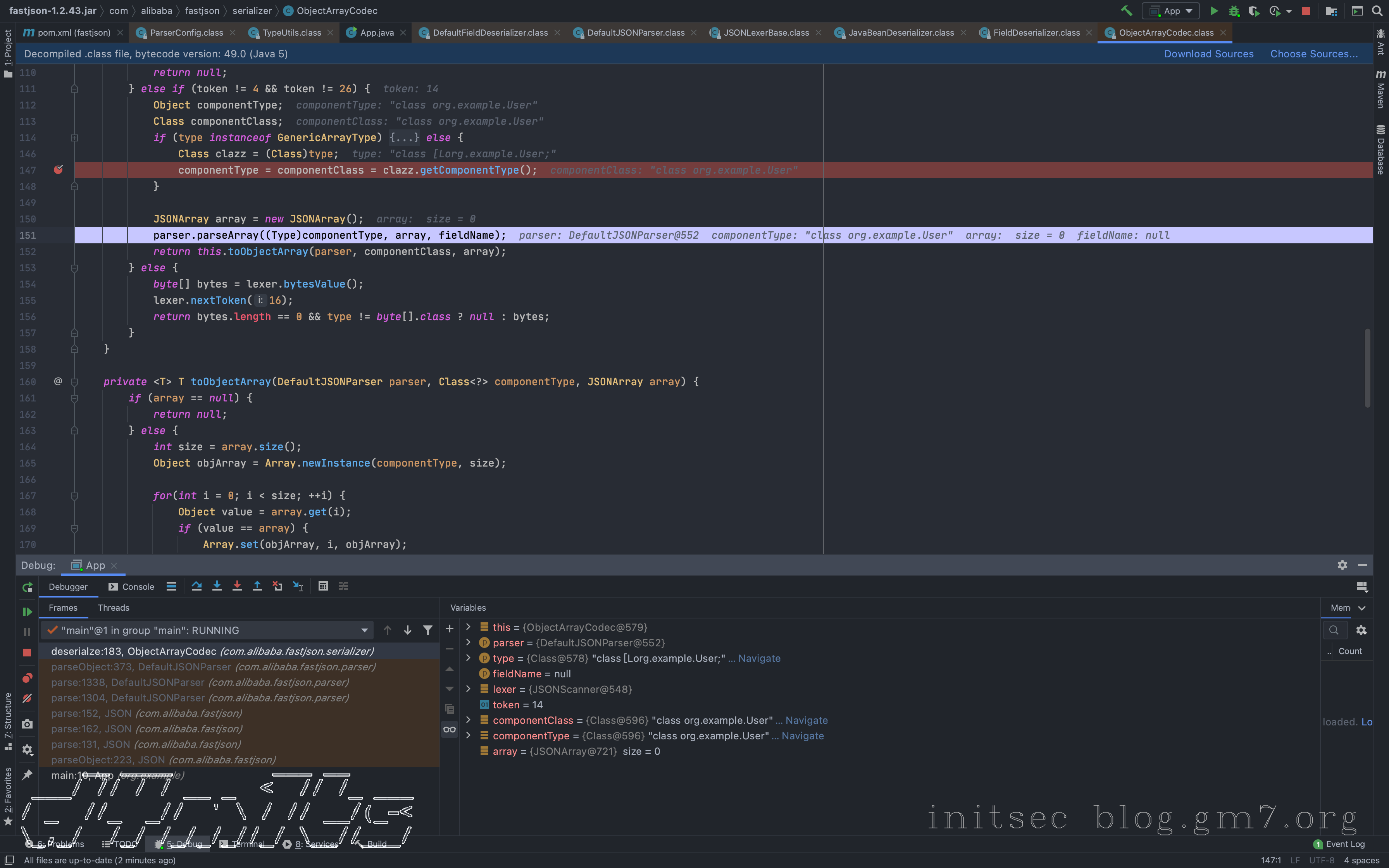Click the editor vertical scrollbar thumb
This screenshot has height=868, width=1389.
tap(1367, 367)
